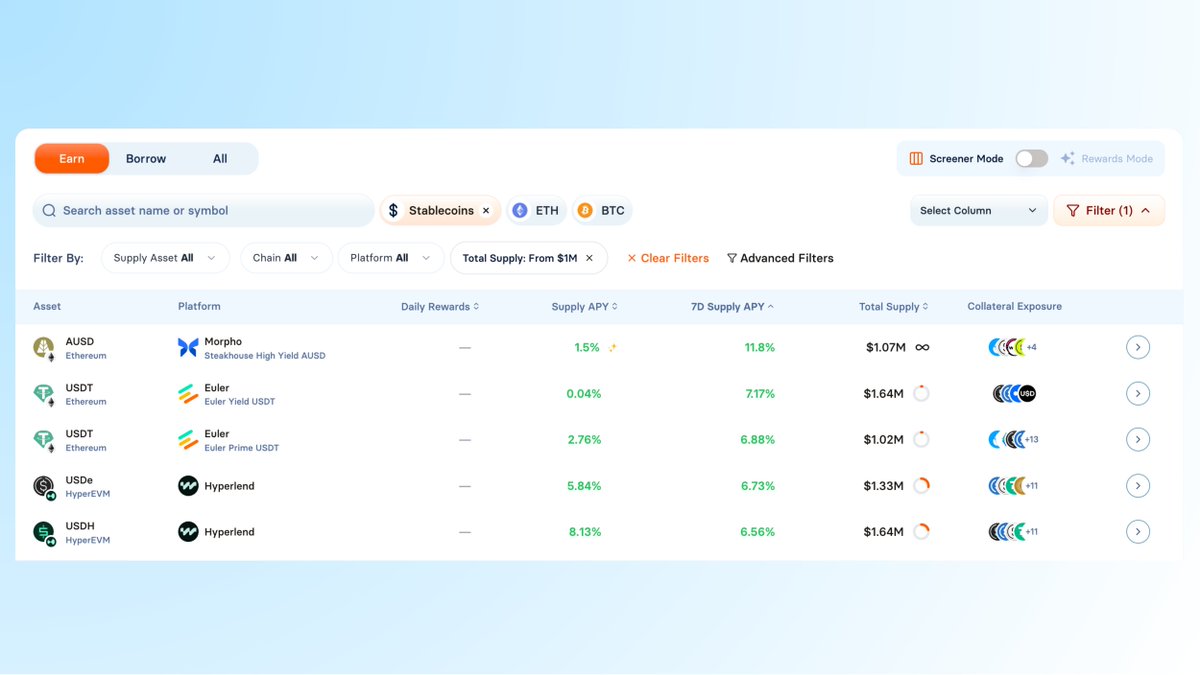Sort by Supply APY column
This screenshot has width=1200, height=675.
click(x=585, y=307)
